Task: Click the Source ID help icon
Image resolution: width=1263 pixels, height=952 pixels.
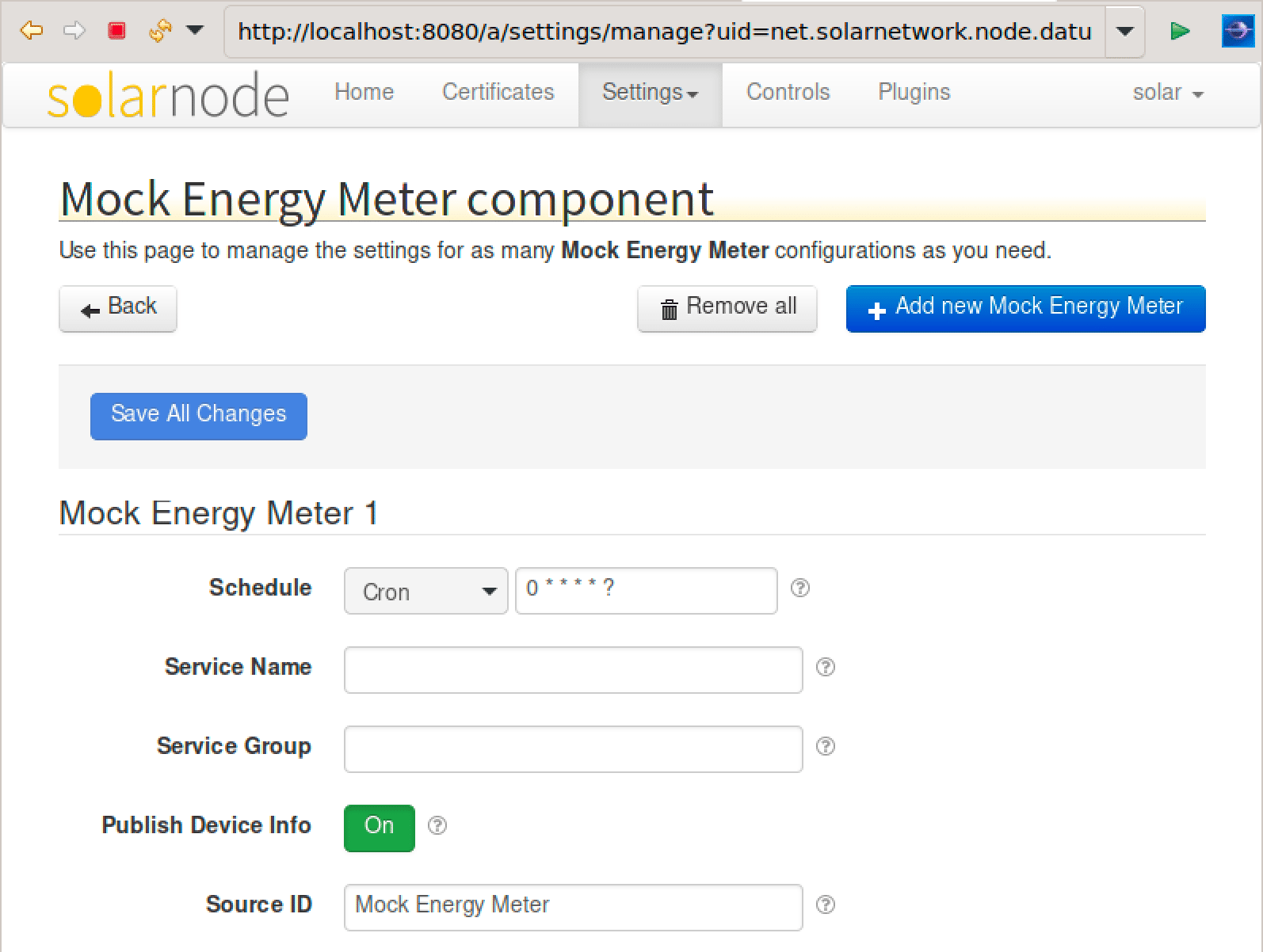Action: tap(826, 904)
